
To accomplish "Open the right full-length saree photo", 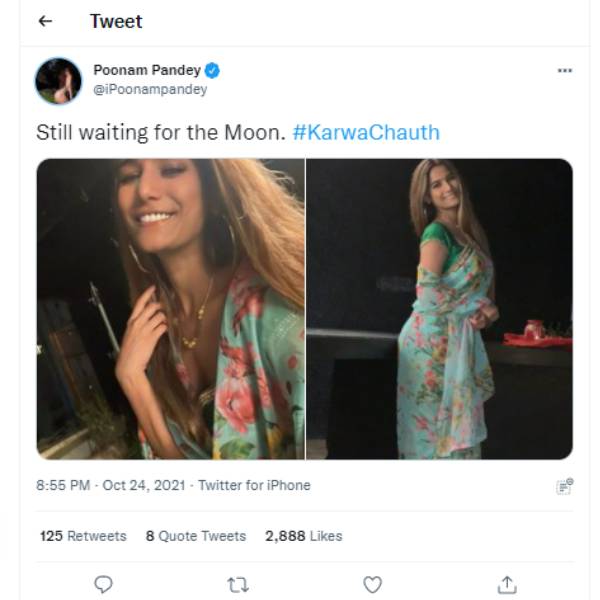I will (x=439, y=309).
